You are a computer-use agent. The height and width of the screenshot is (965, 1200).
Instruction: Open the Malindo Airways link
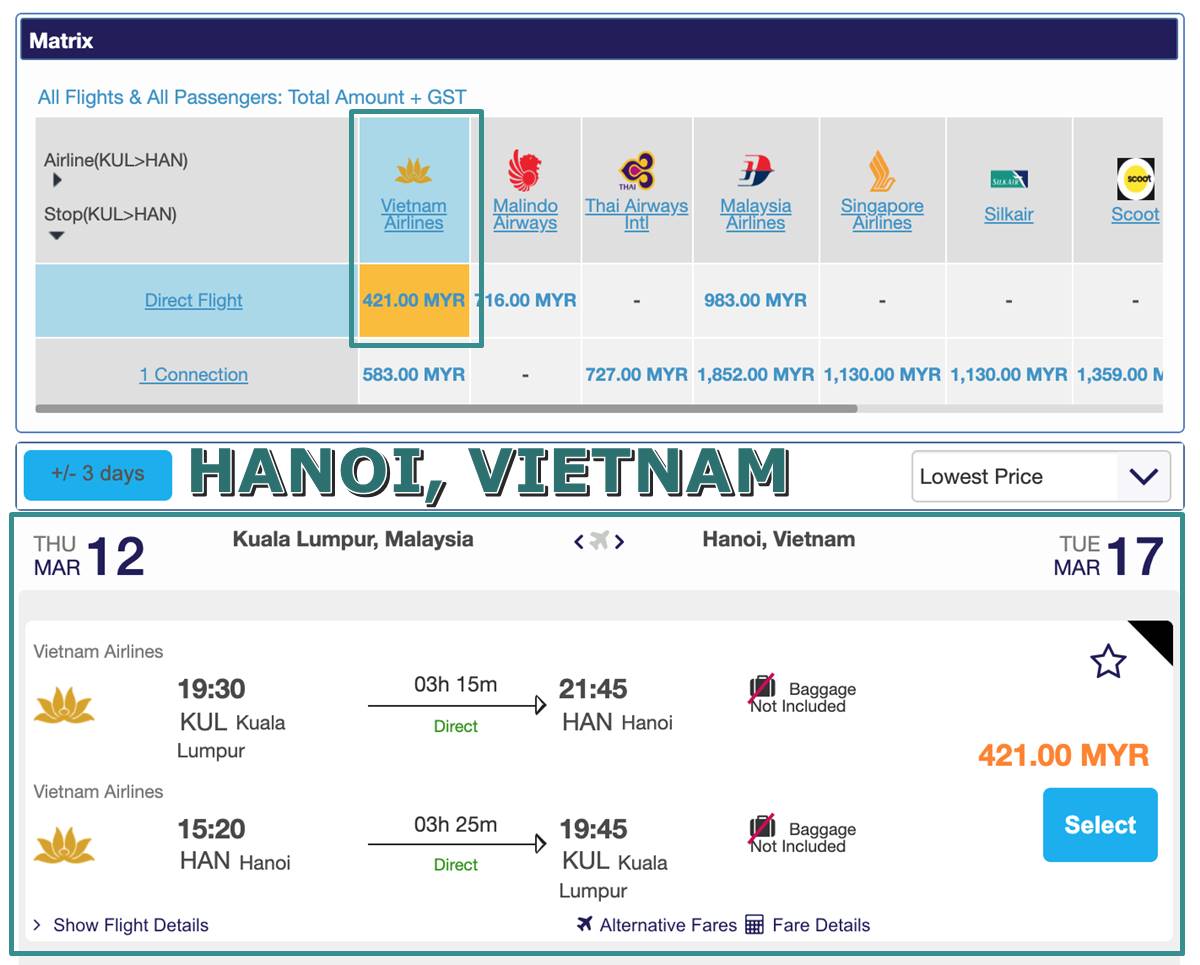click(x=525, y=214)
